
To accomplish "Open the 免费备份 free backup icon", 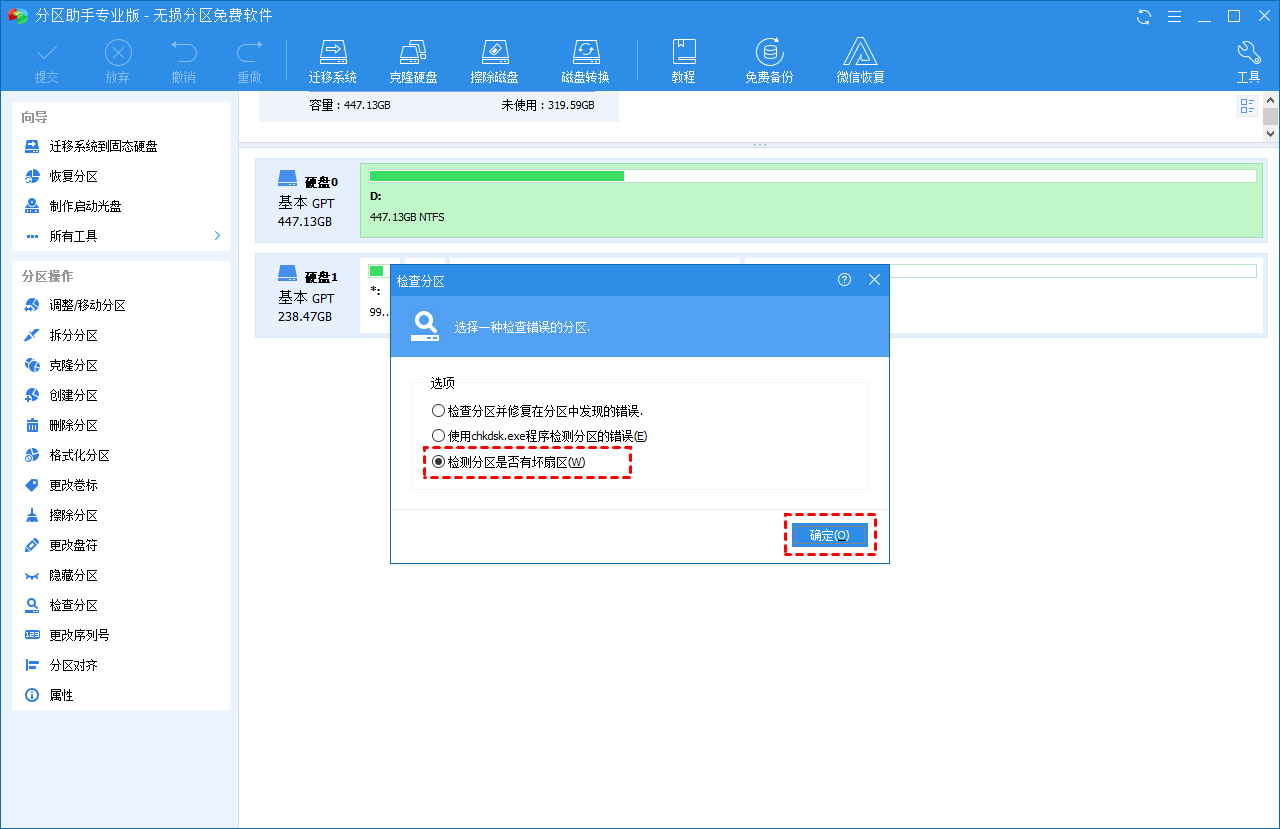I will point(769,62).
